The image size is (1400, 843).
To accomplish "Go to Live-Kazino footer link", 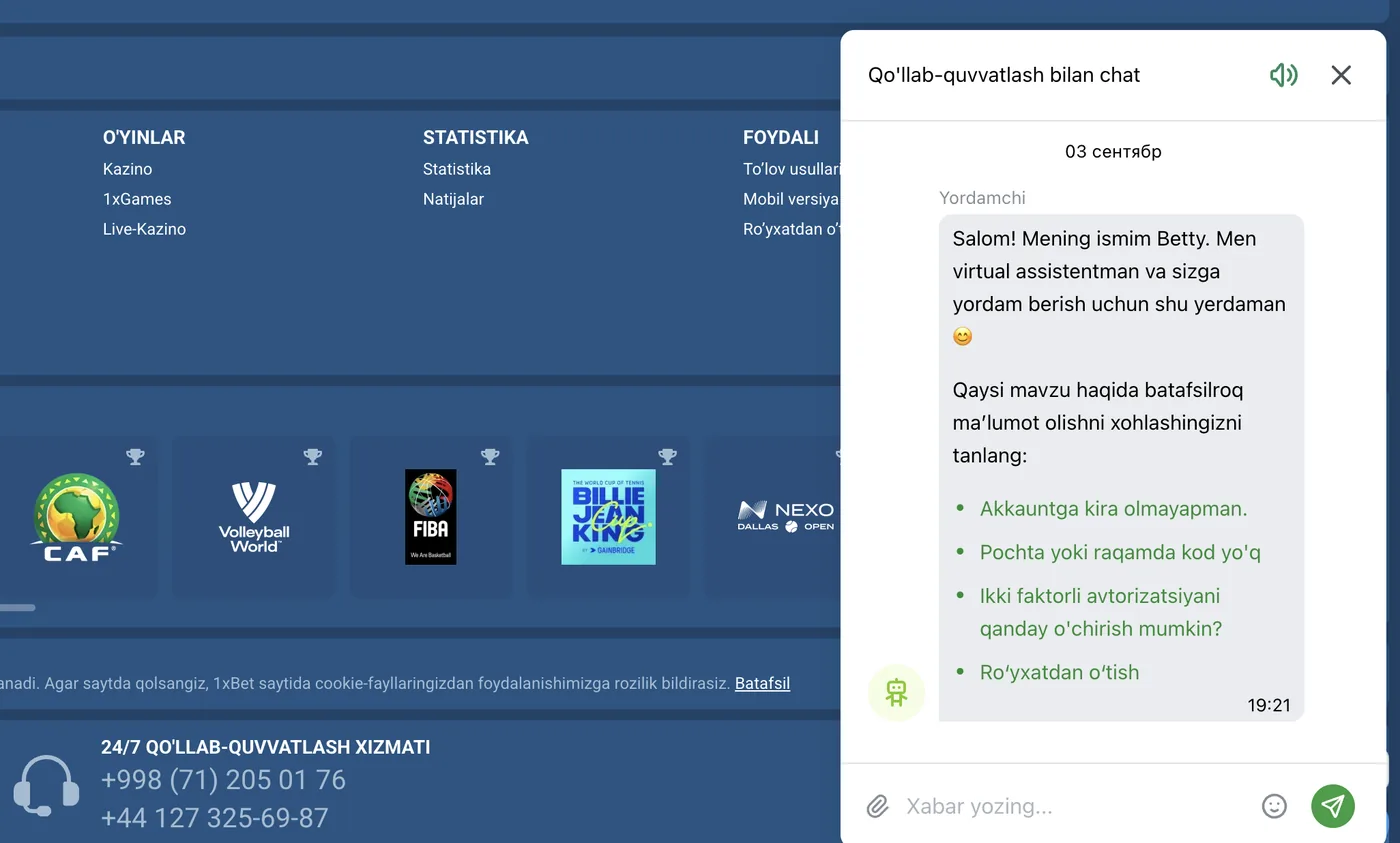I will [144, 229].
